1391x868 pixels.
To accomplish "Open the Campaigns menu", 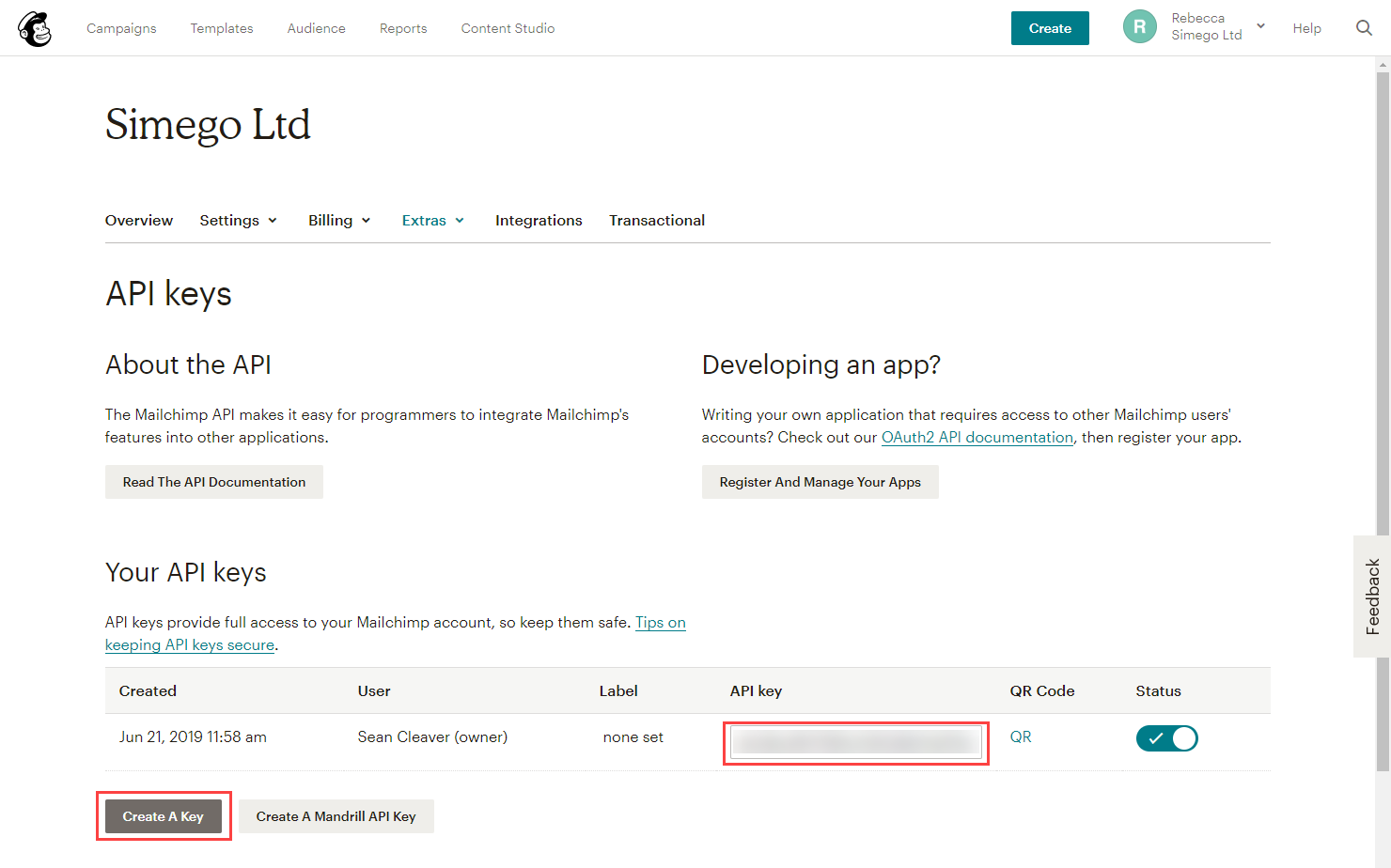I will (x=121, y=28).
